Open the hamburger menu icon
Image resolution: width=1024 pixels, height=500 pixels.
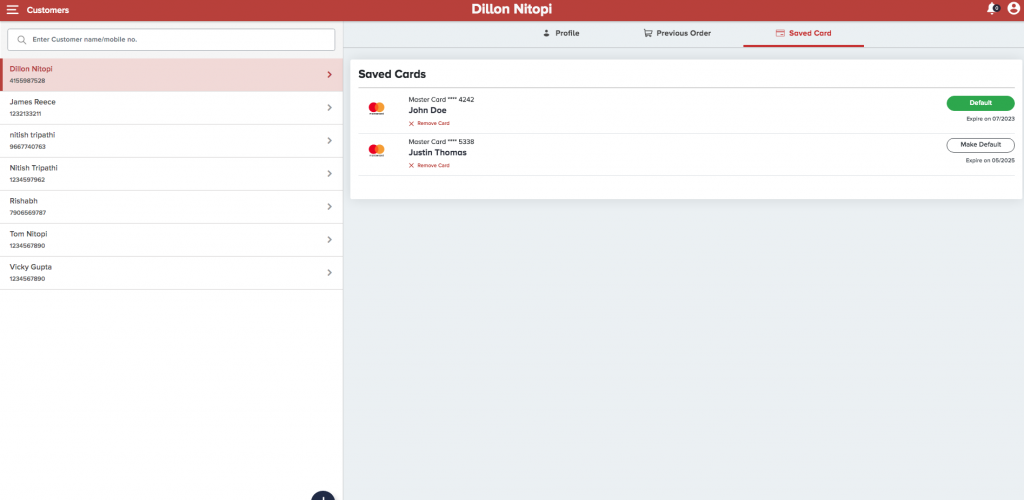tap(13, 10)
